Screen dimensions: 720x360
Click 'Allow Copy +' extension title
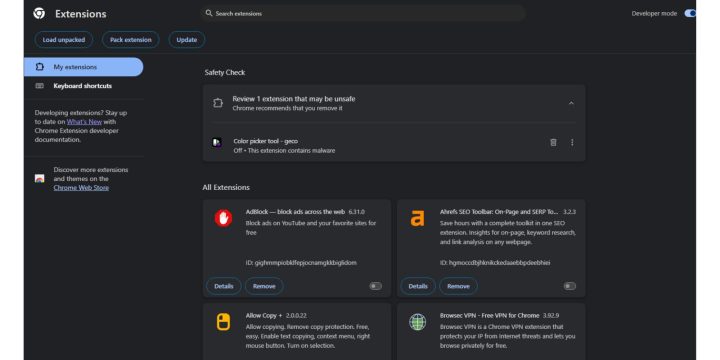click(x=264, y=315)
